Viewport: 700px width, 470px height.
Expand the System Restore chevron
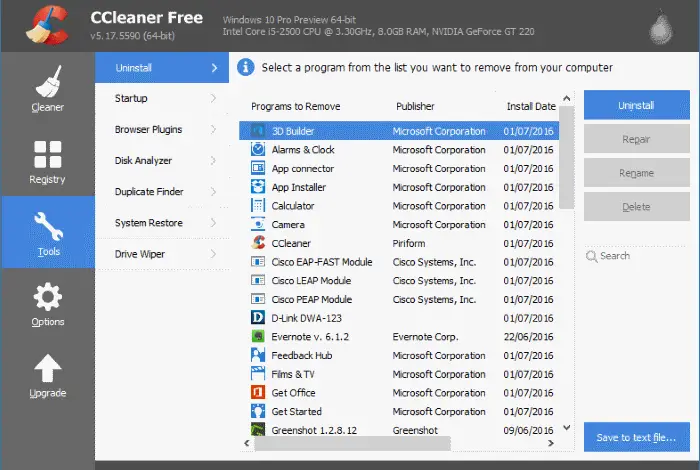[213, 223]
